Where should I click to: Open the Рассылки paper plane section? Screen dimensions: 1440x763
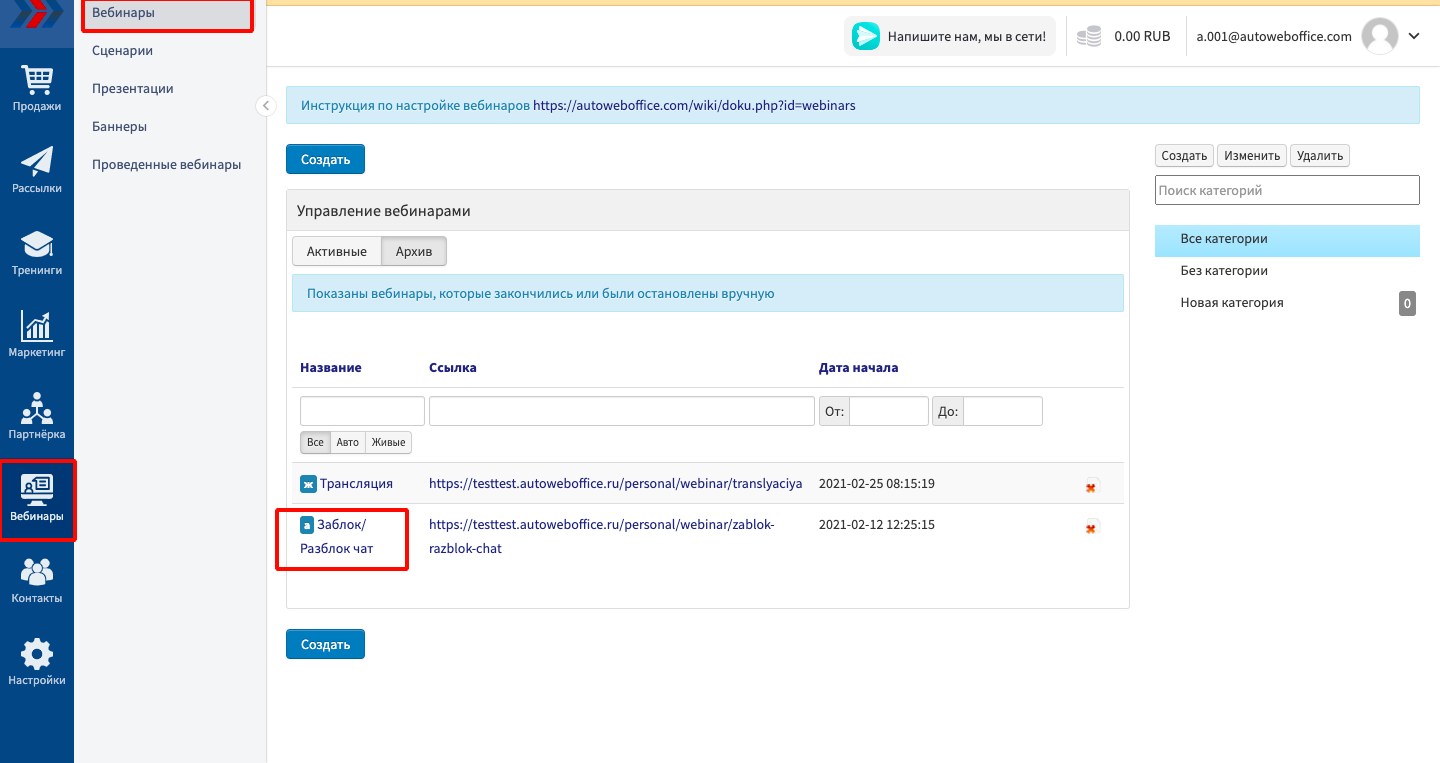[x=37, y=170]
